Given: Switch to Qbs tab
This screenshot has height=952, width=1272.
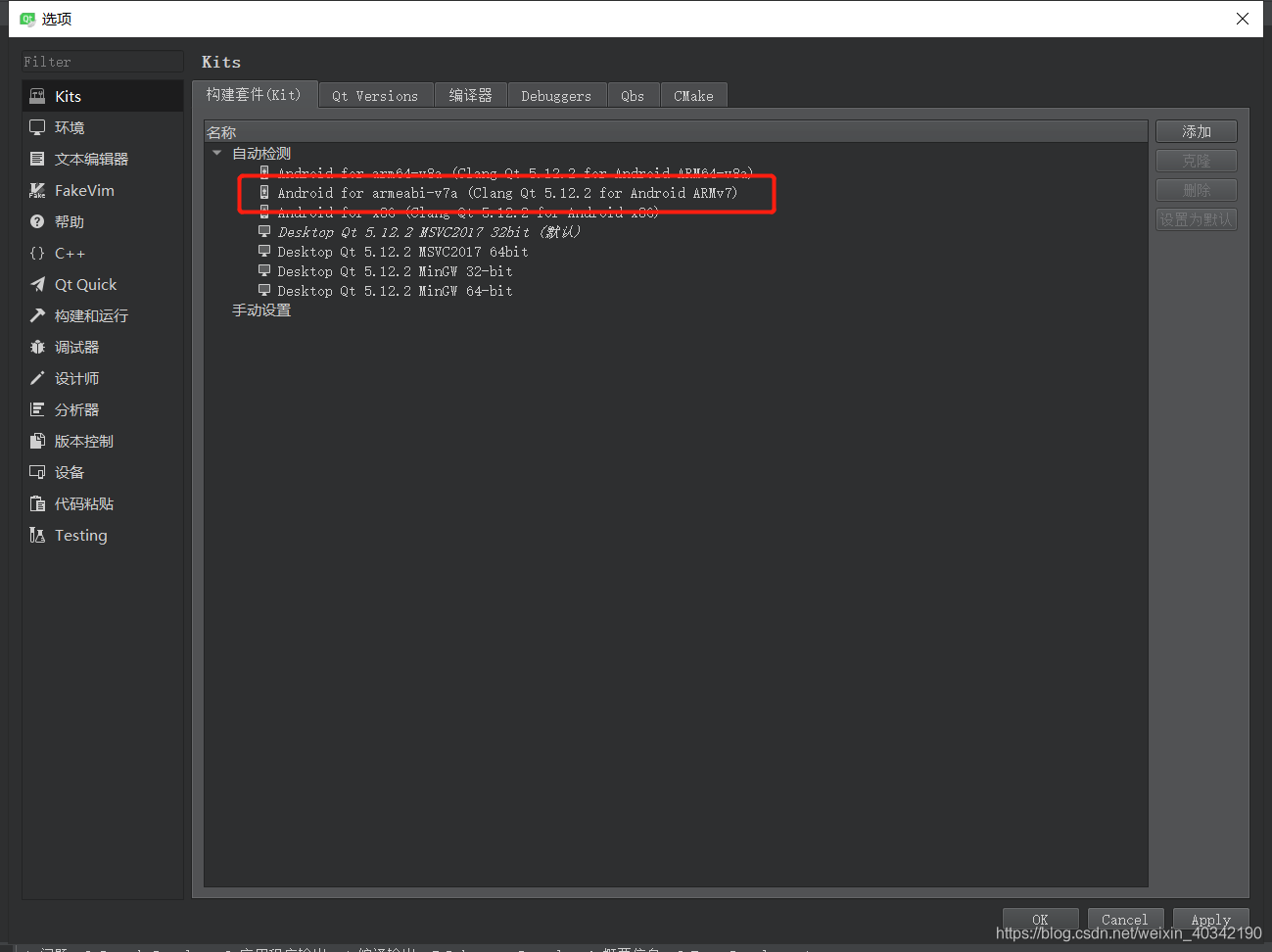Looking at the screenshot, I should click(x=633, y=95).
